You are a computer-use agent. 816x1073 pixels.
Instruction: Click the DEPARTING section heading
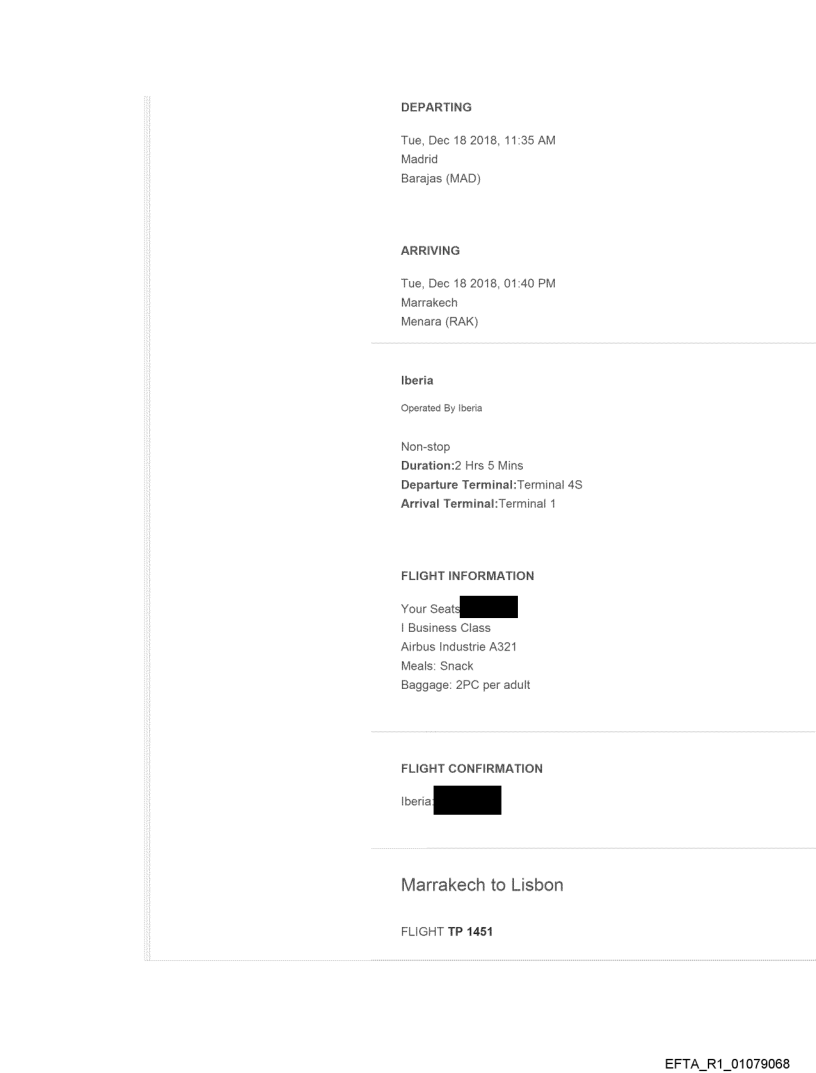click(x=436, y=107)
